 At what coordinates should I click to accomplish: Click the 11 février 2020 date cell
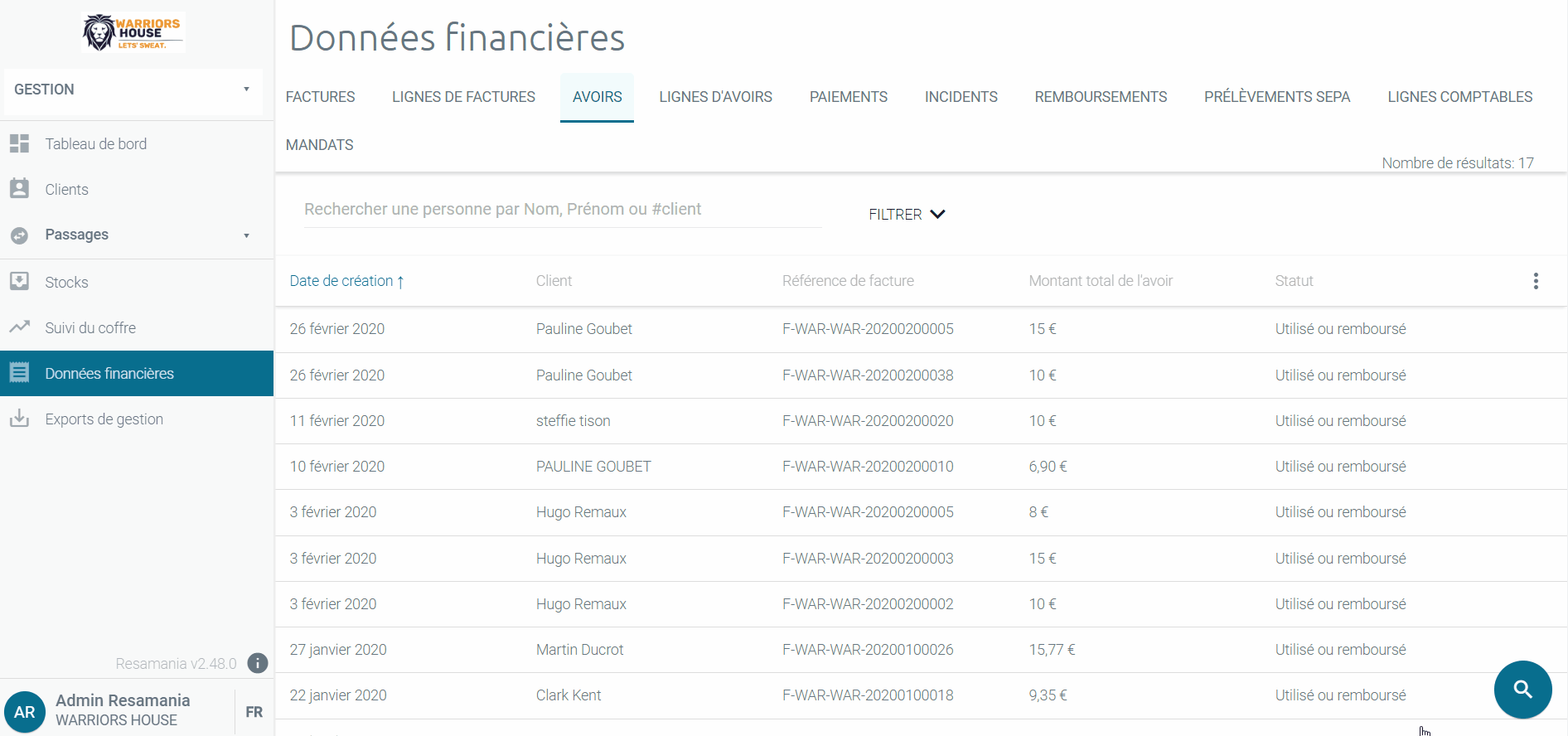click(x=336, y=421)
